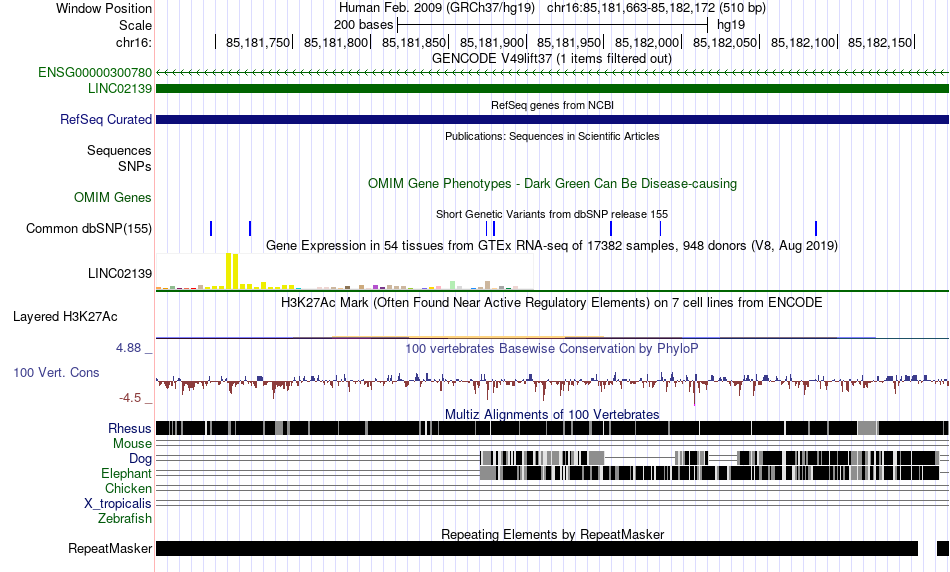
Task: Click the X_tropicalis alignment row label
Action: [118, 504]
